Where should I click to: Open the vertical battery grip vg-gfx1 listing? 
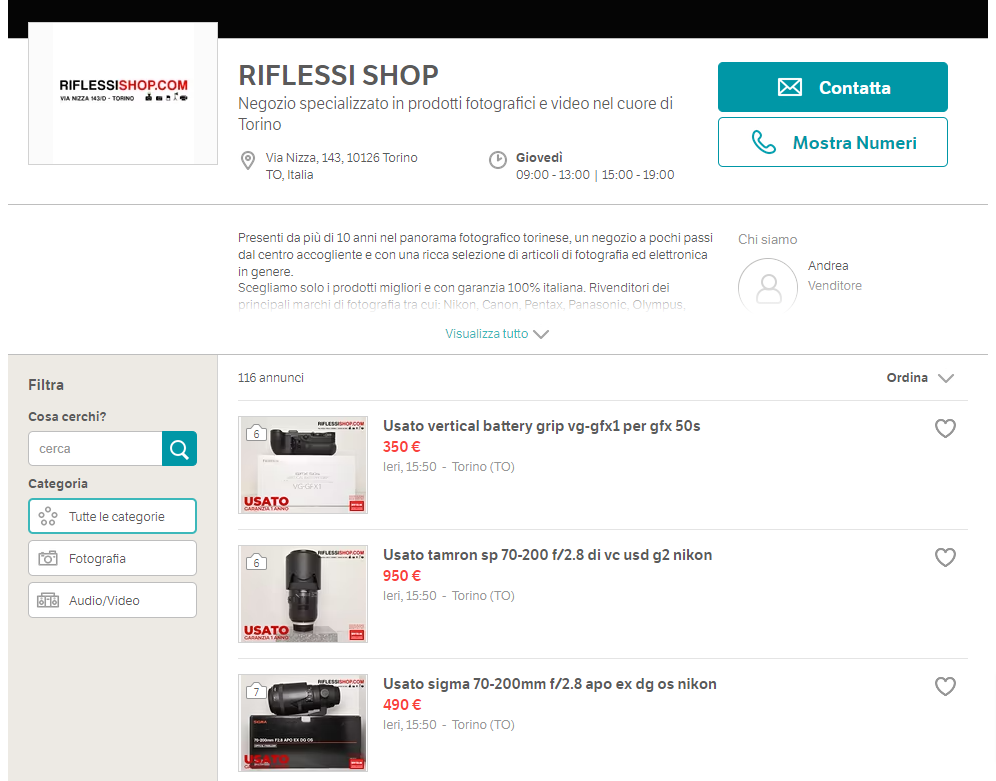[x=541, y=426]
